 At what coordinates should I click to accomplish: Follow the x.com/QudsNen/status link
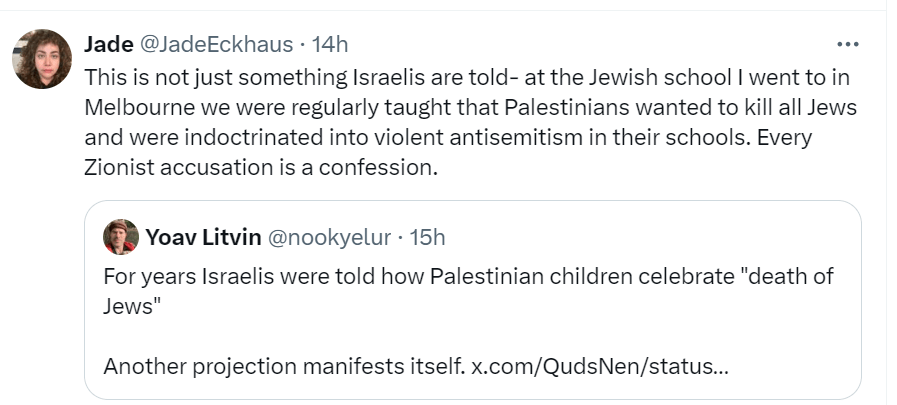[x=600, y=366]
